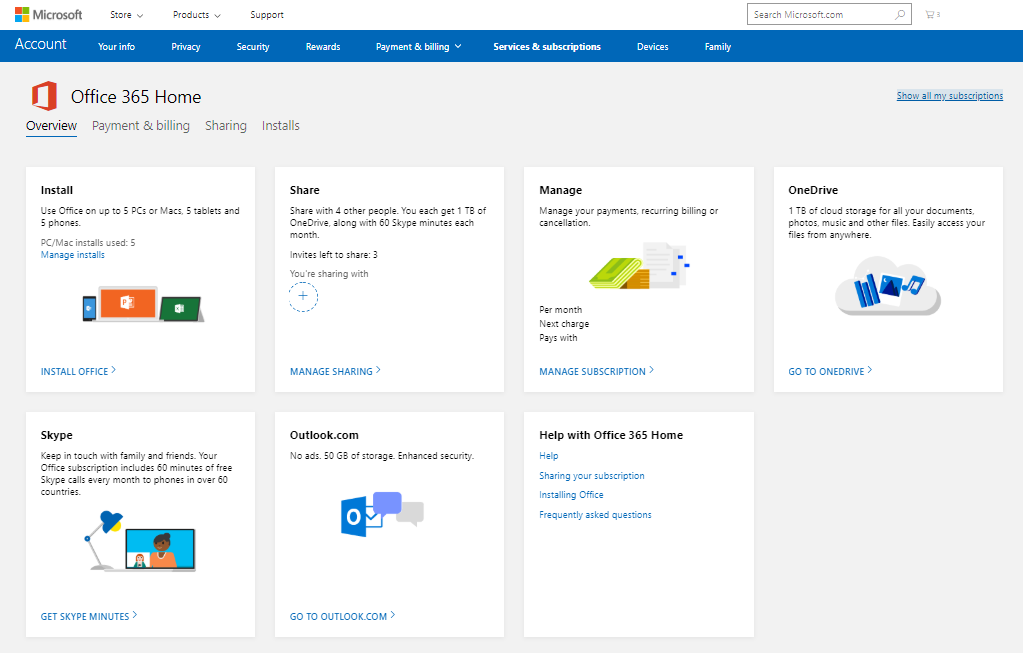Click the Microsoft logo
The image size is (1023, 653).
click(x=48, y=14)
